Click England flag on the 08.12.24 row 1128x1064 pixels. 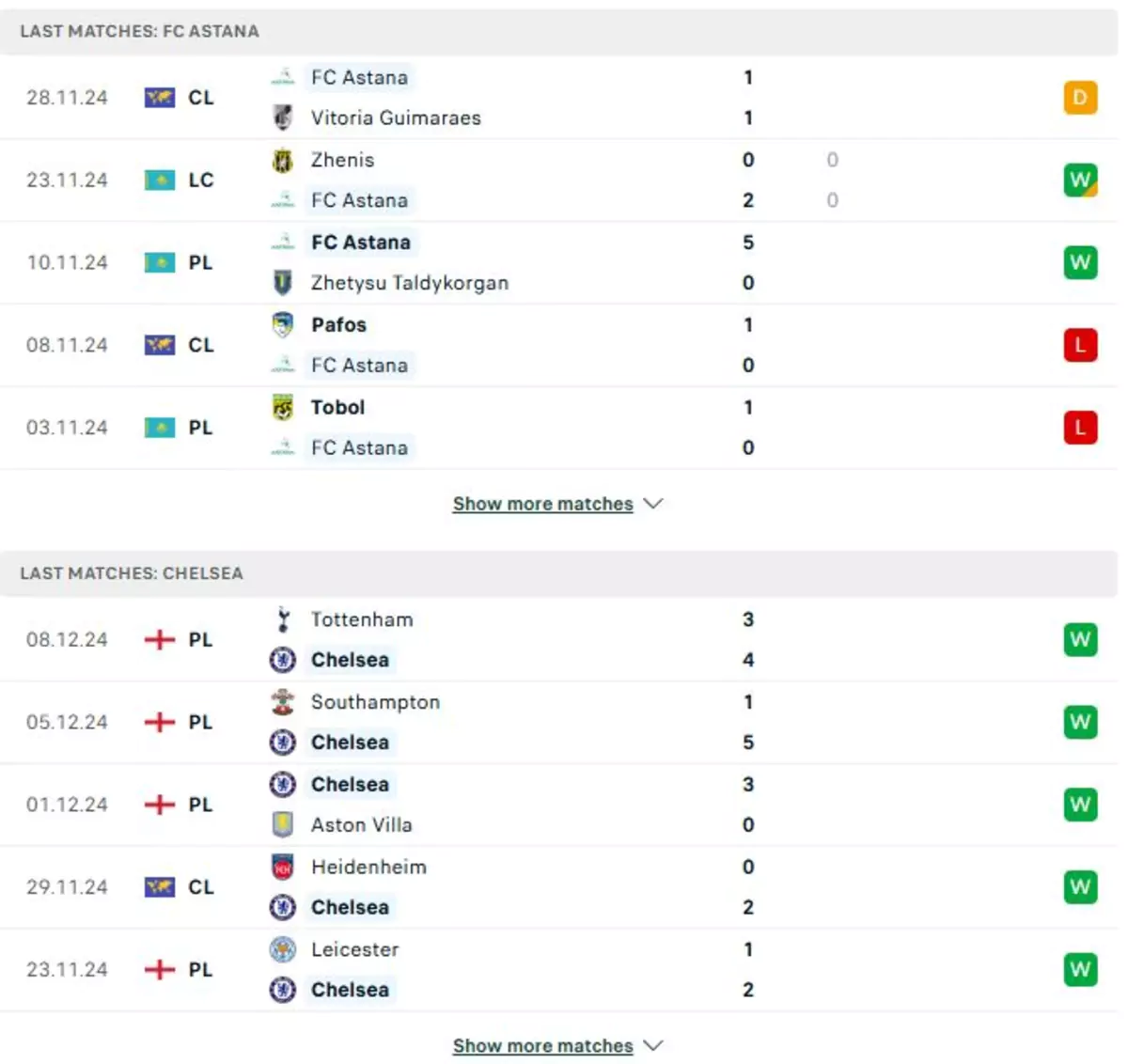click(160, 639)
